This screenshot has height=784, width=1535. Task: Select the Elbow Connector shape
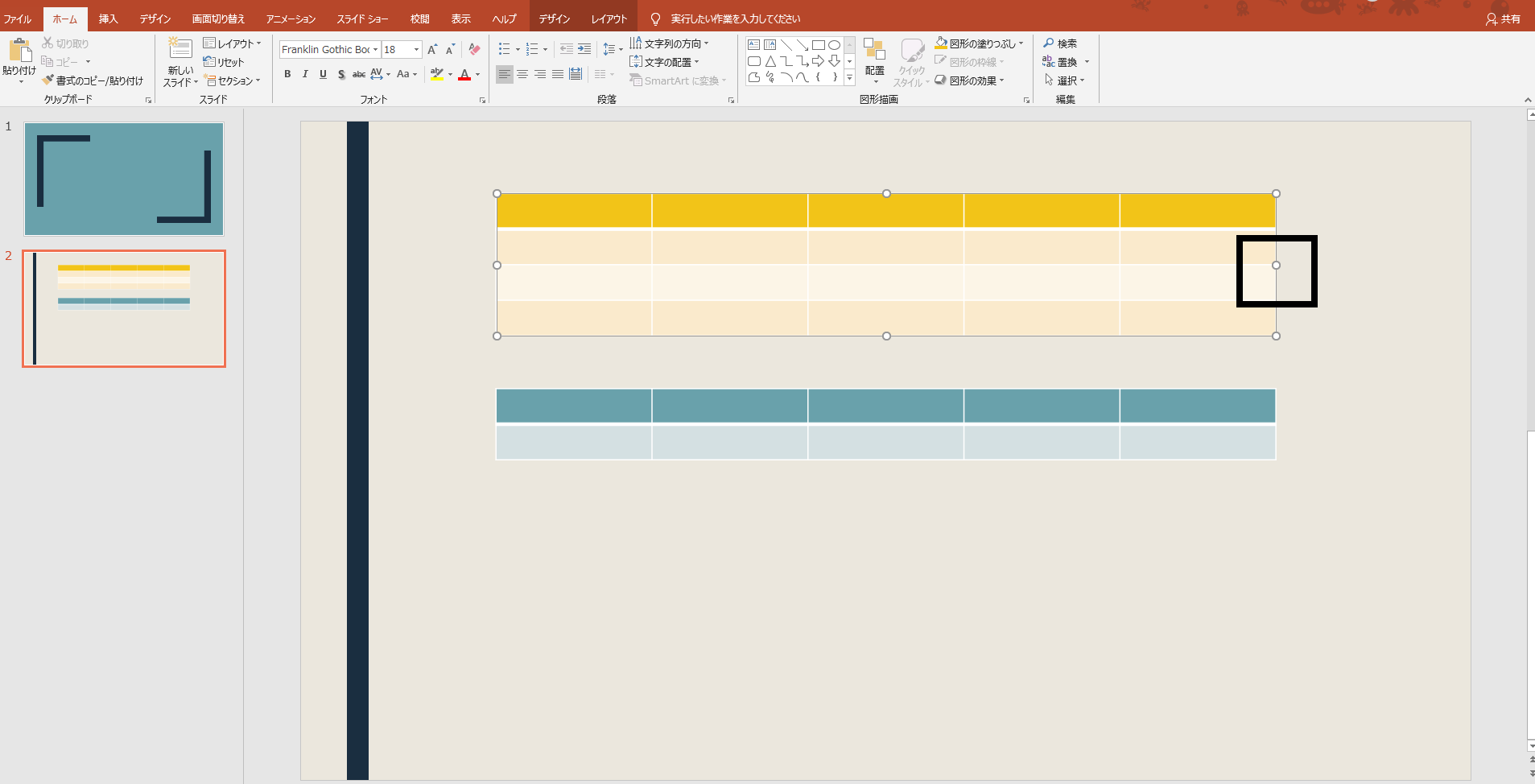click(786, 61)
